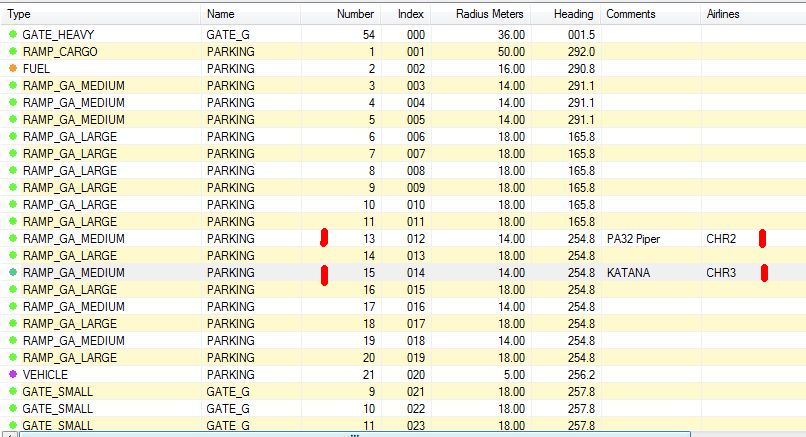This screenshot has width=806, height=437.
Task: Sort by the Radius Meters column header
Action: click(x=481, y=14)
